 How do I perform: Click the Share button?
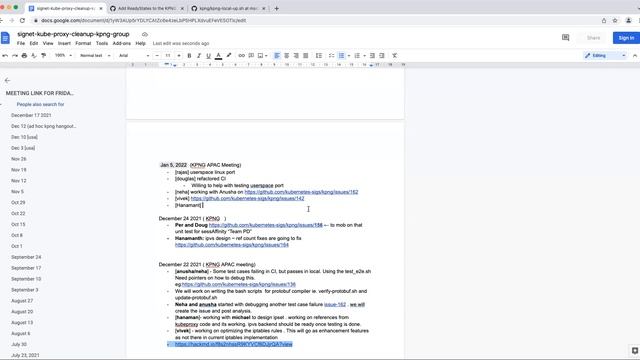pyautogui.click(x=593, y=38)
